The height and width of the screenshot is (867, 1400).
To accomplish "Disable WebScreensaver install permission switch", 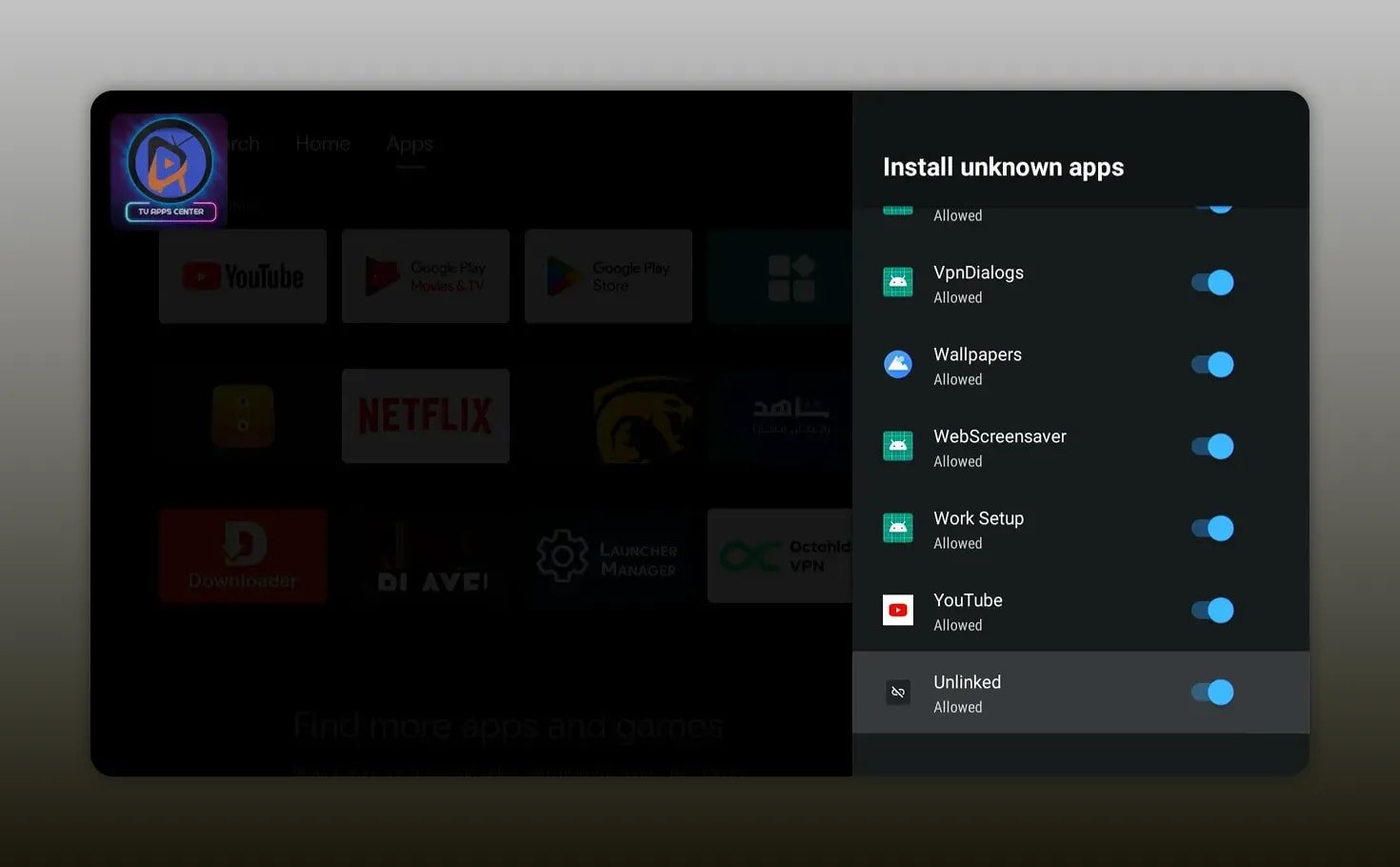I will (x=1212, y=447).
